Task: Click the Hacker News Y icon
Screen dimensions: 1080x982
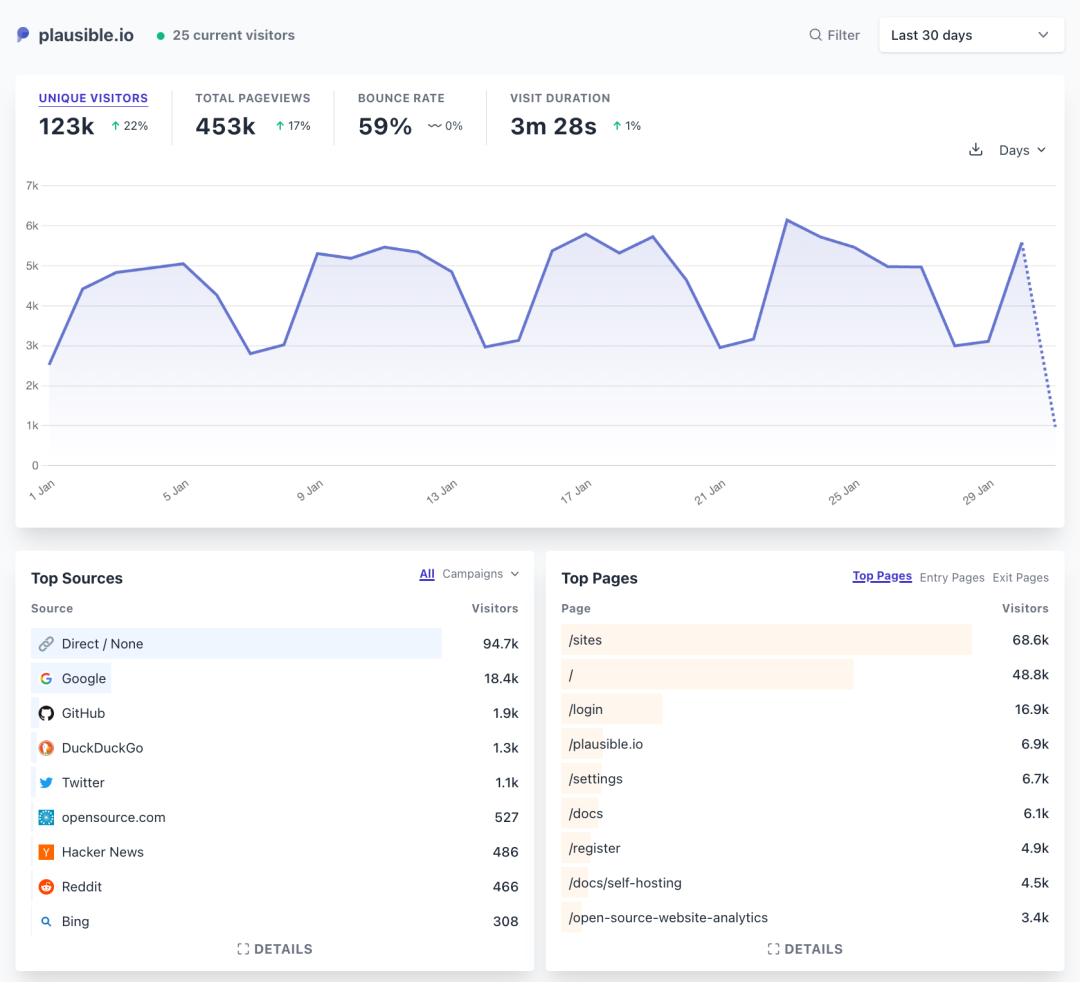Action: (x=46, y=852)
